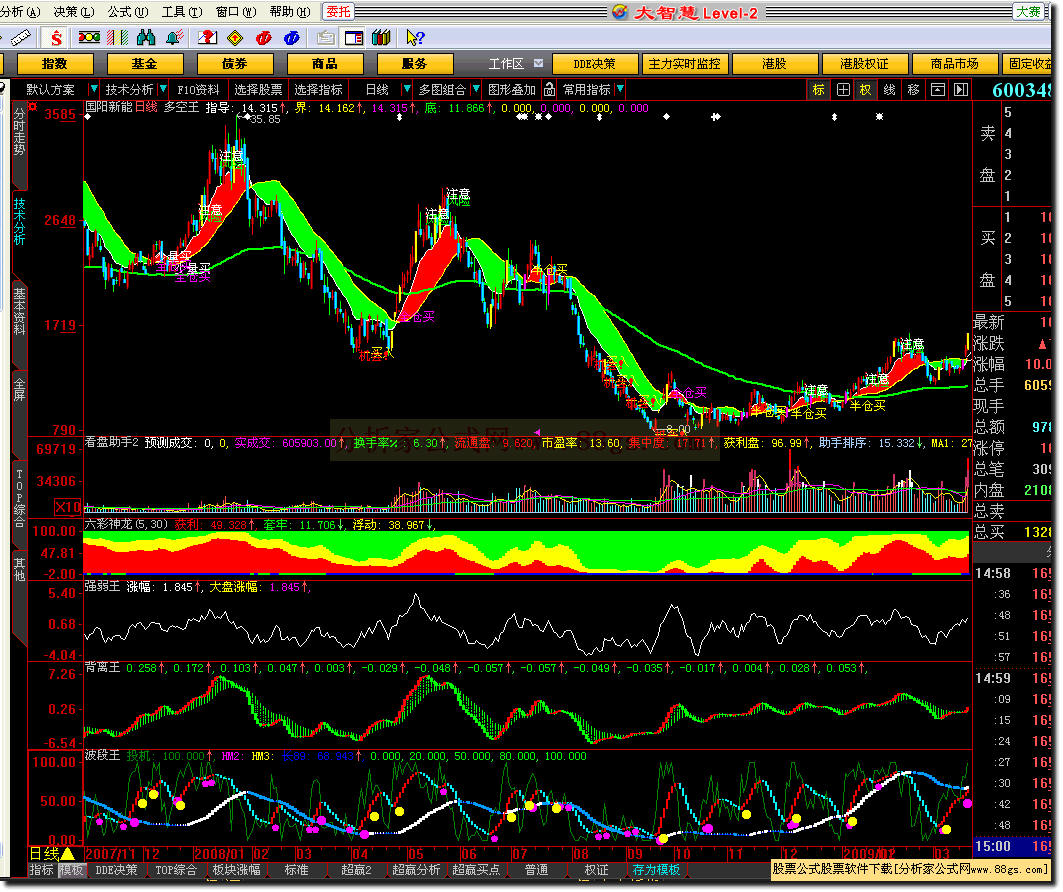
Task: Click the 商品 commodities button
Action: (x=325, y=64)
